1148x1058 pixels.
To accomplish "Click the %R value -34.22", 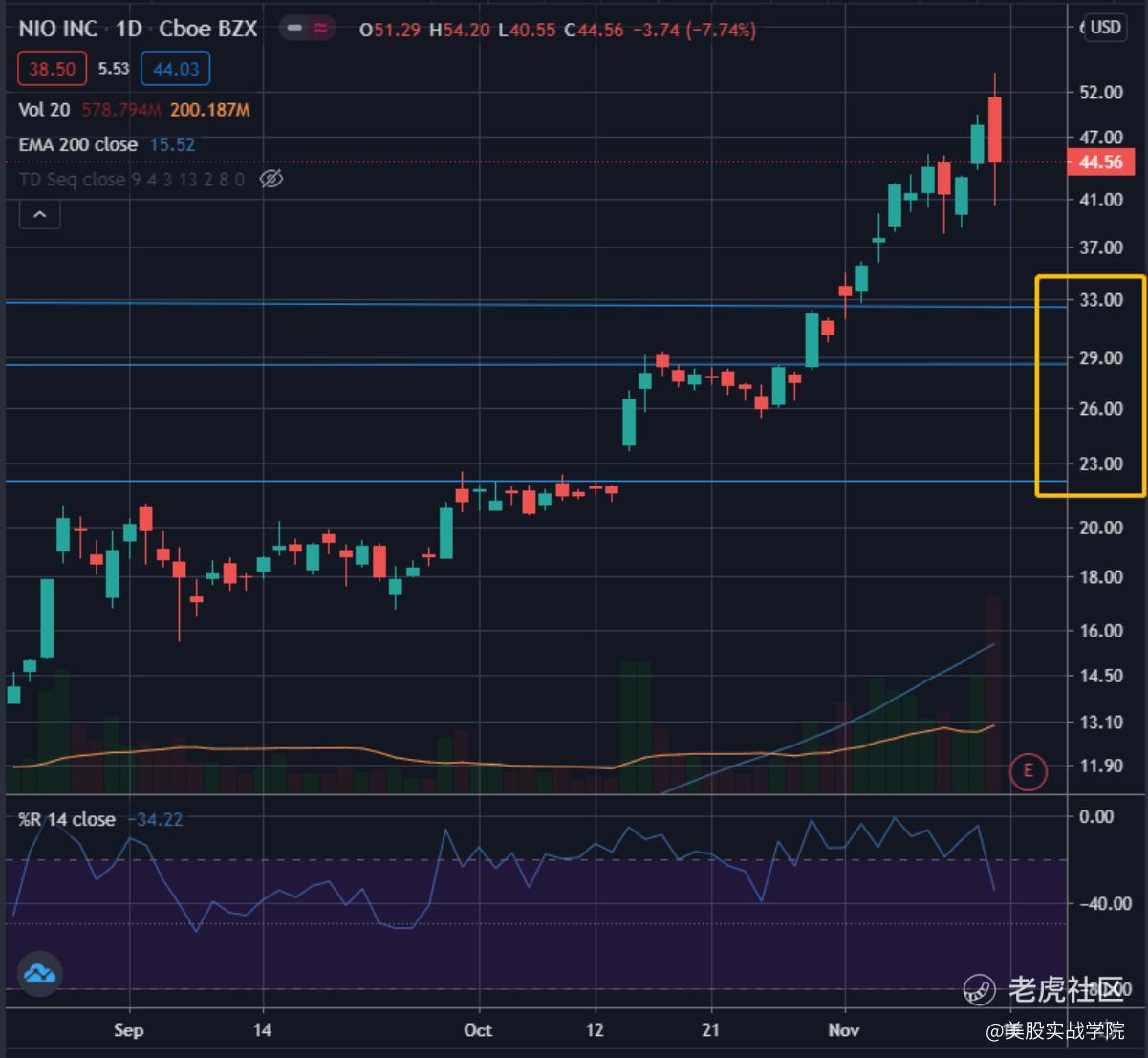I will pos(154,819).
